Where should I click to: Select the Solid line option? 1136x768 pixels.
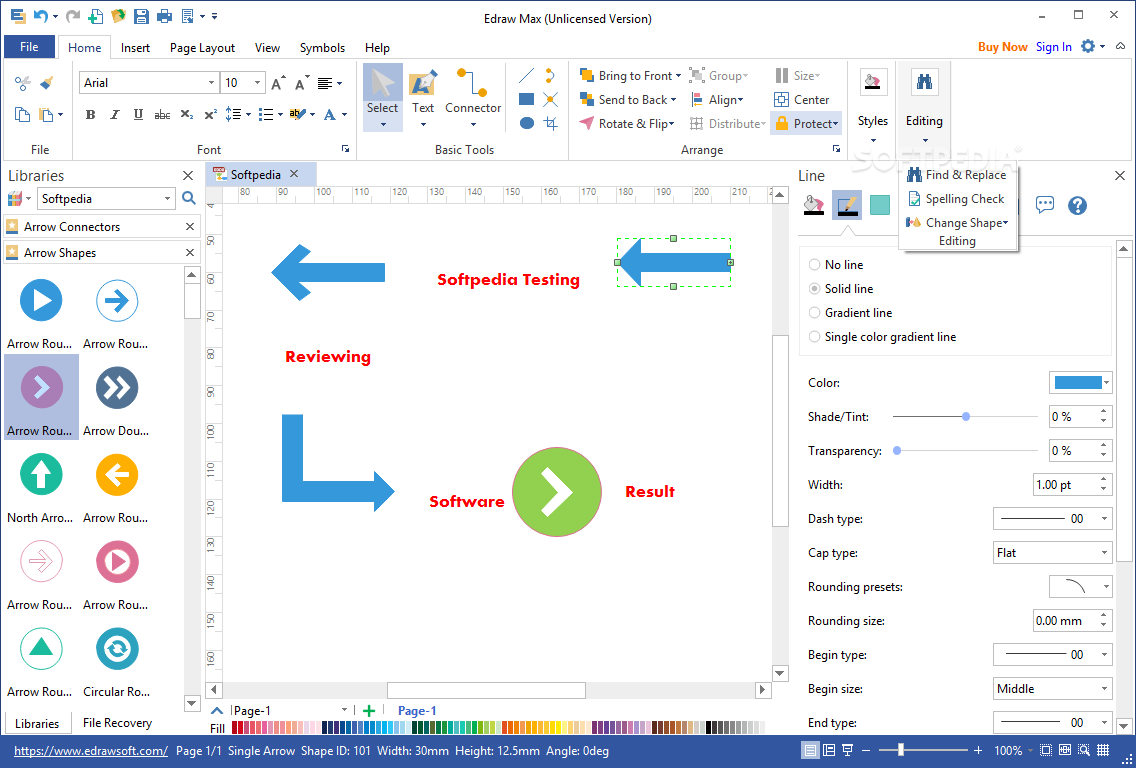[840, 288]
